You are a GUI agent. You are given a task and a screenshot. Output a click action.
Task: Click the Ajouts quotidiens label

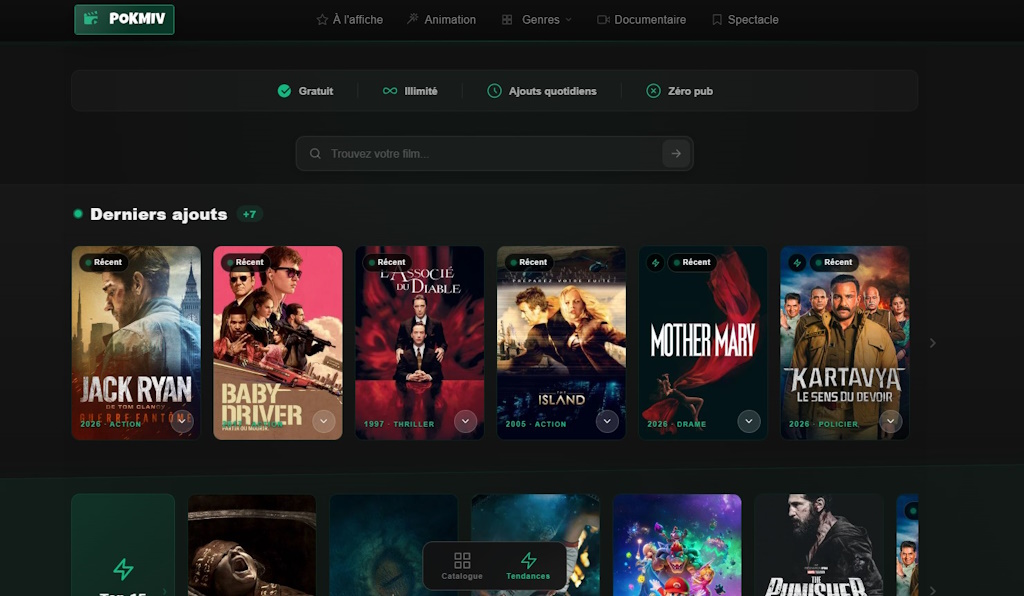click(552, 91)
